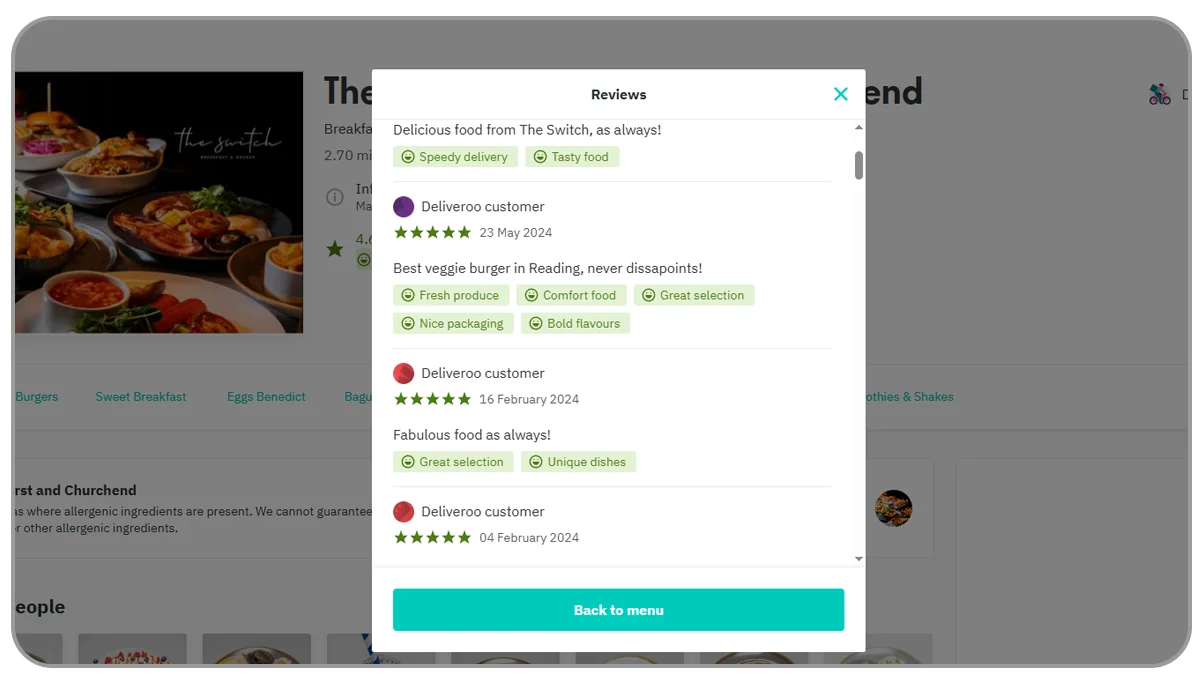Switch to the Sweet Breakfast section
This screenshot has width=1202, height=684.
141,396
